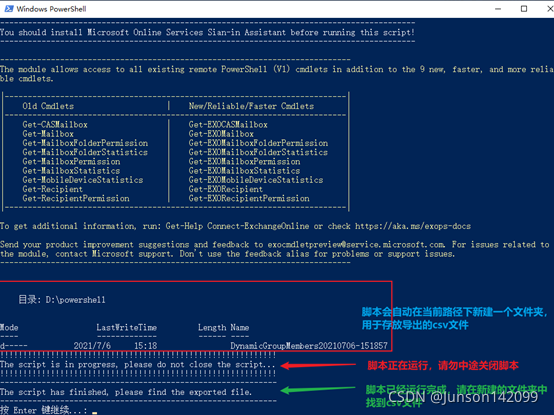The image size is (554, 415).
Task: Click the d----- mode value
Action: pyautogui.click(x=14, y=346)
